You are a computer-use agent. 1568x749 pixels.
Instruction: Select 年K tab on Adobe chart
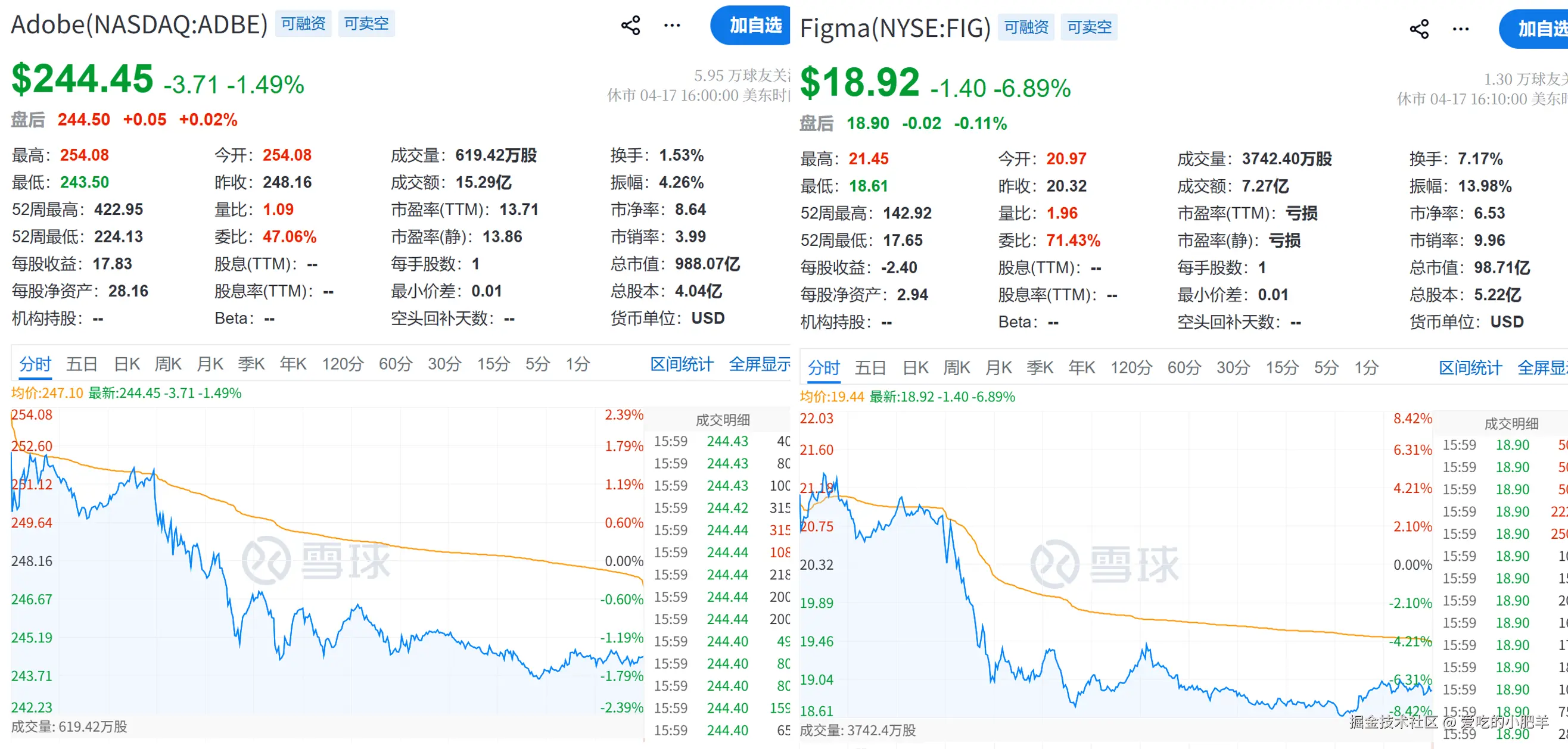[x=293, y=364]
